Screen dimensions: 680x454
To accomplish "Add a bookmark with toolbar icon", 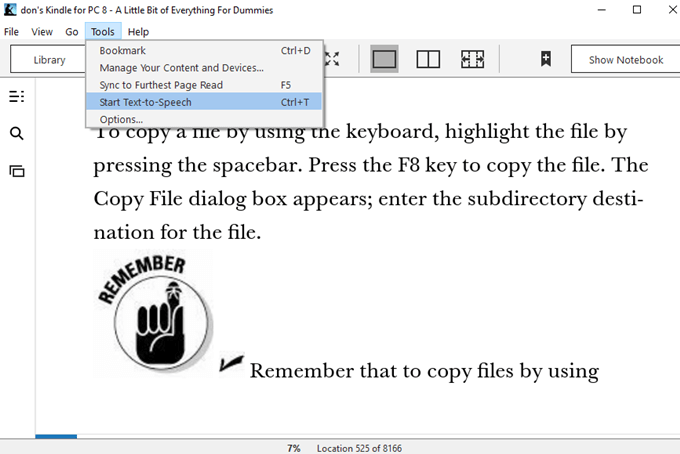I will point(546,59).
